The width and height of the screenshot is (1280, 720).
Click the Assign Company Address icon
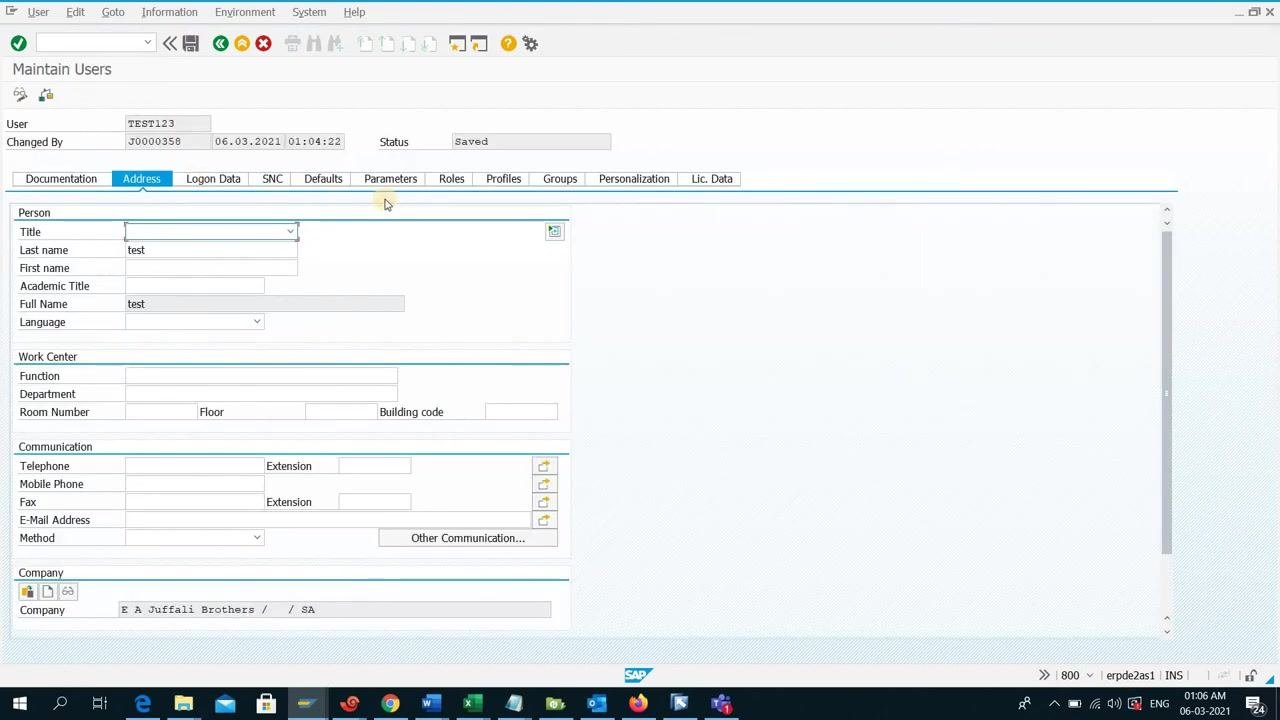pos(27,591)
